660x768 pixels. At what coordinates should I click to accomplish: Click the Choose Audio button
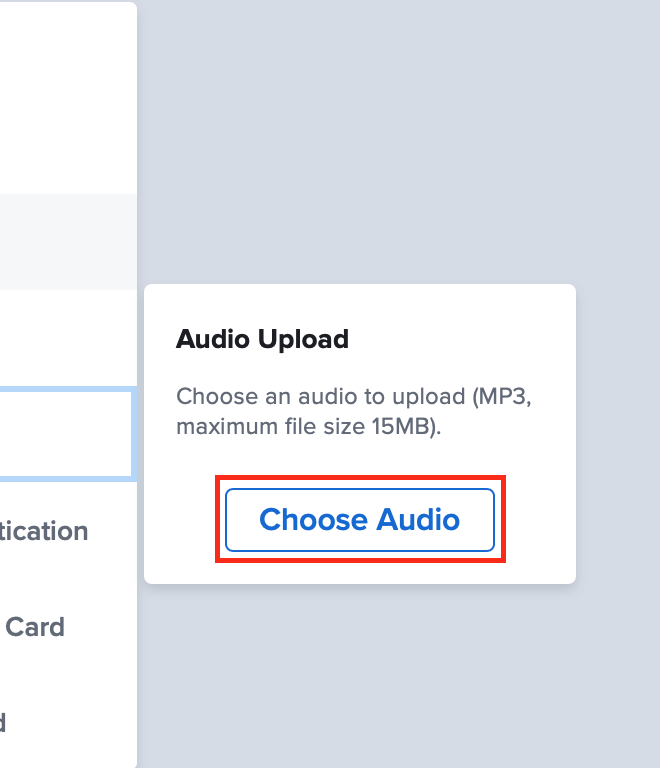tap(360, 520)
